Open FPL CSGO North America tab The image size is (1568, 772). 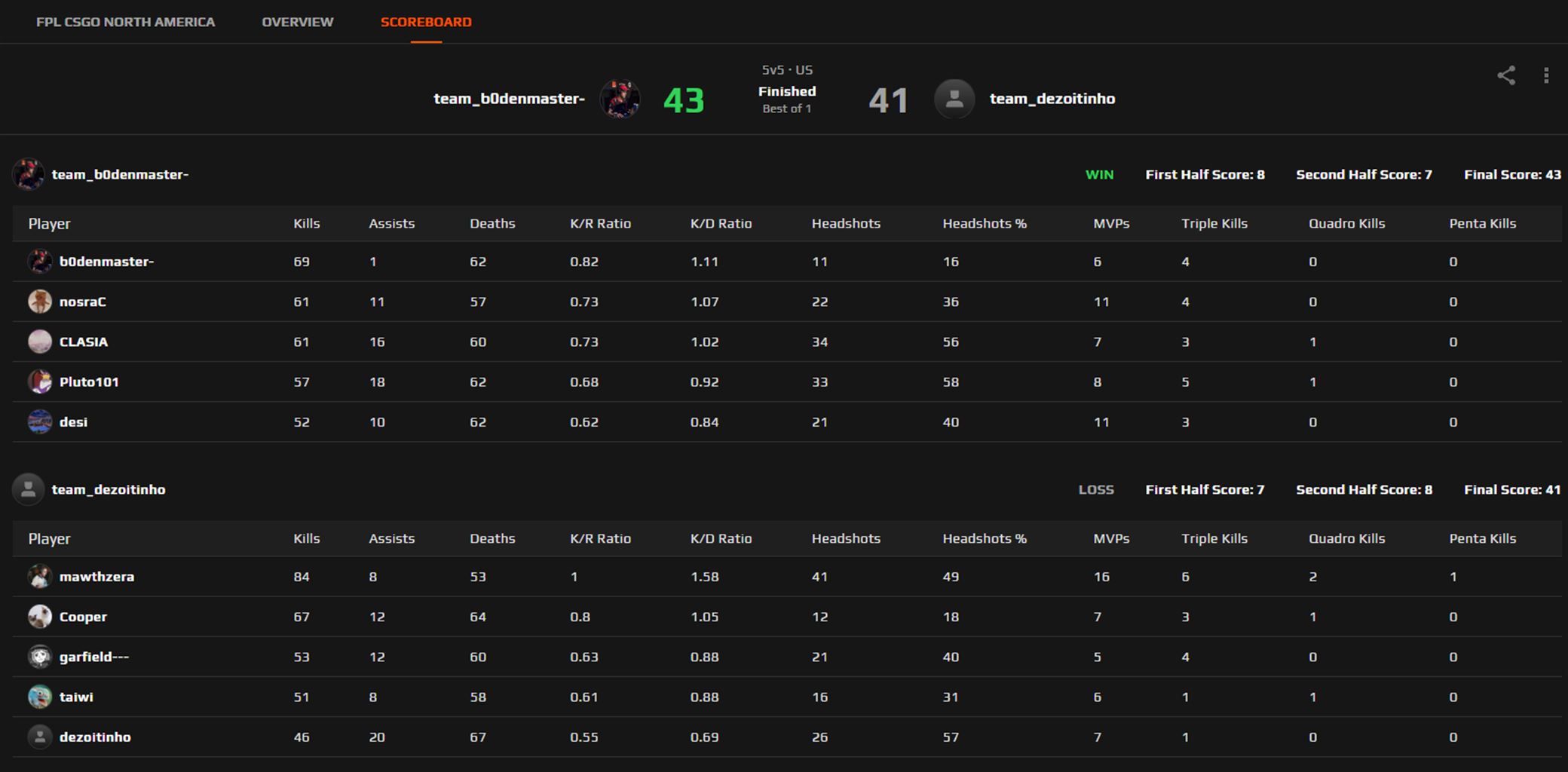(x=126, y=22)
